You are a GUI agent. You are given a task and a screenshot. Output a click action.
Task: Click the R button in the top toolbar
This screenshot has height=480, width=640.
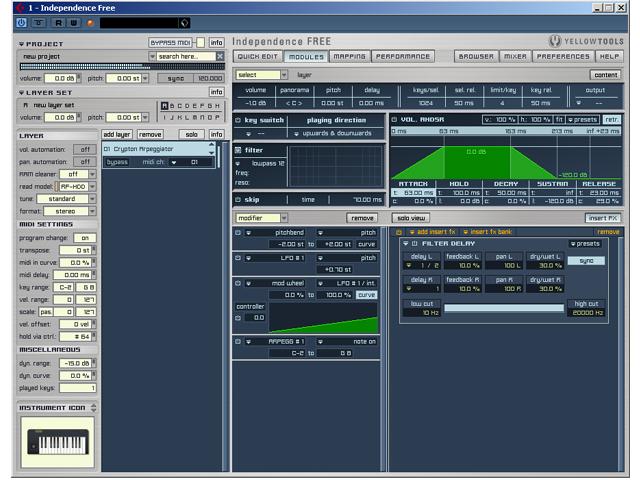[57, 22]
